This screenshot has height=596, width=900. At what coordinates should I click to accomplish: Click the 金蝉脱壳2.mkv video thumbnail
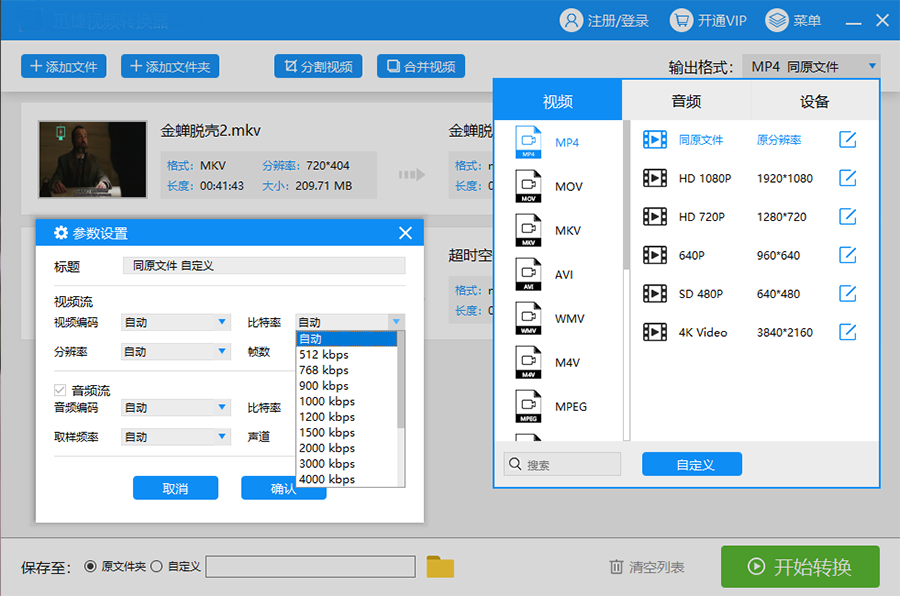(92, 159)
